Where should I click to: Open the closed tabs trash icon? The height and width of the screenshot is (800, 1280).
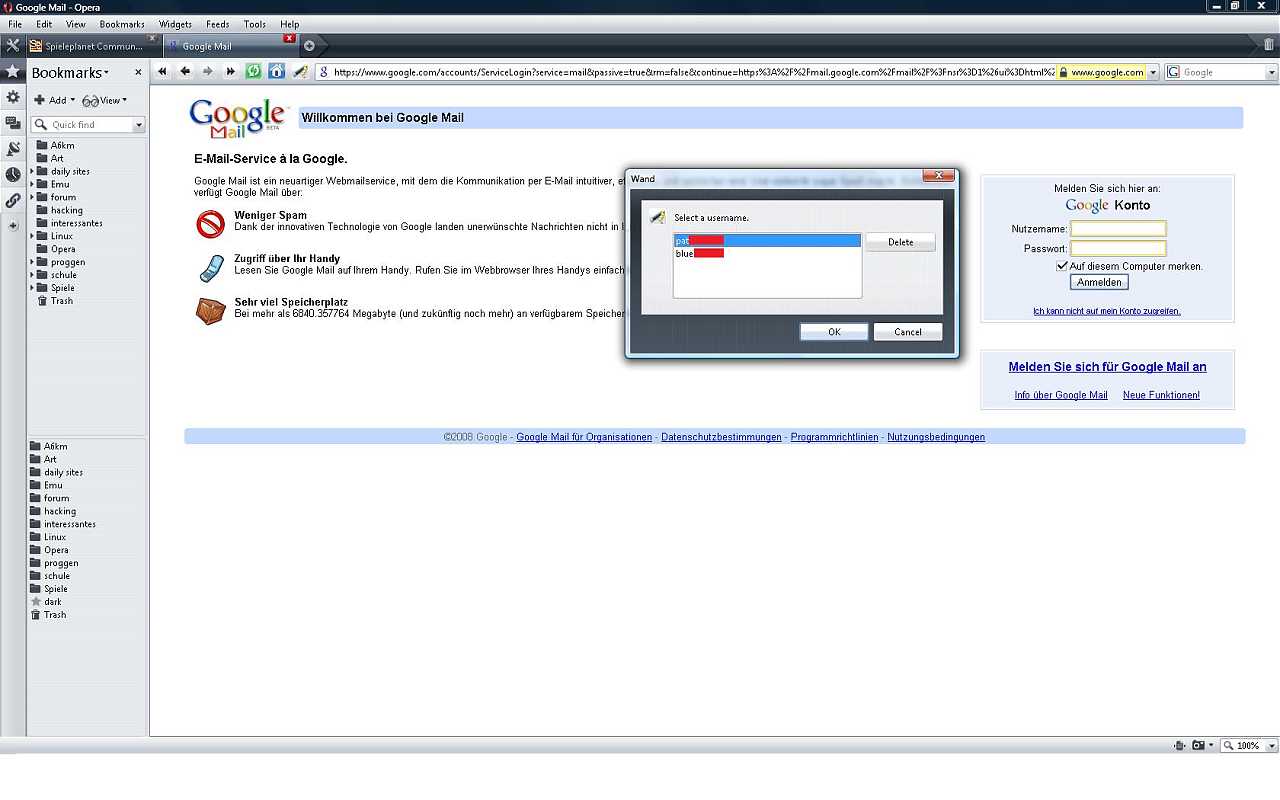(1269, 45)
